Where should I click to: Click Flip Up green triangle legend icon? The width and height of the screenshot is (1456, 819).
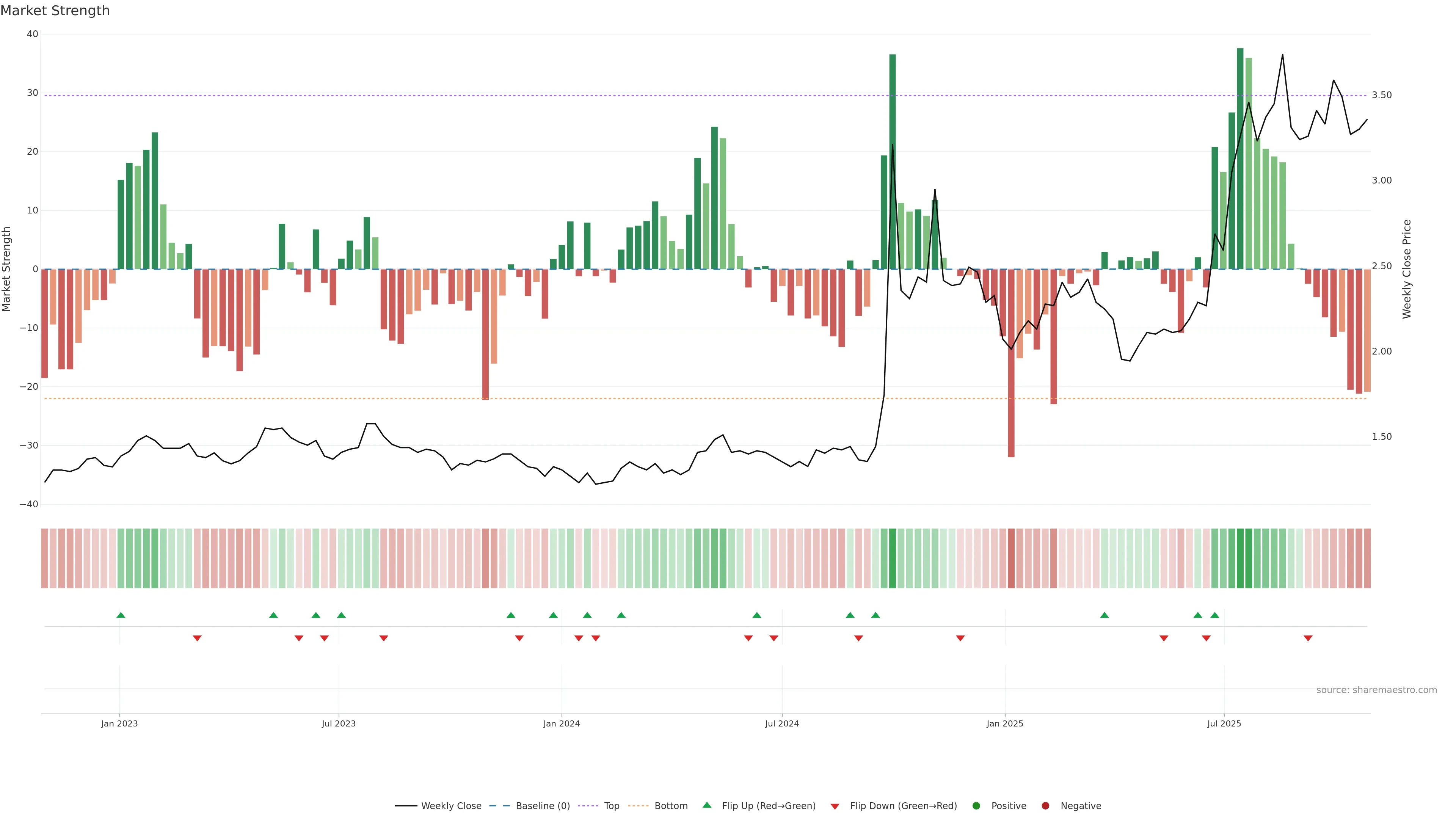706,805
